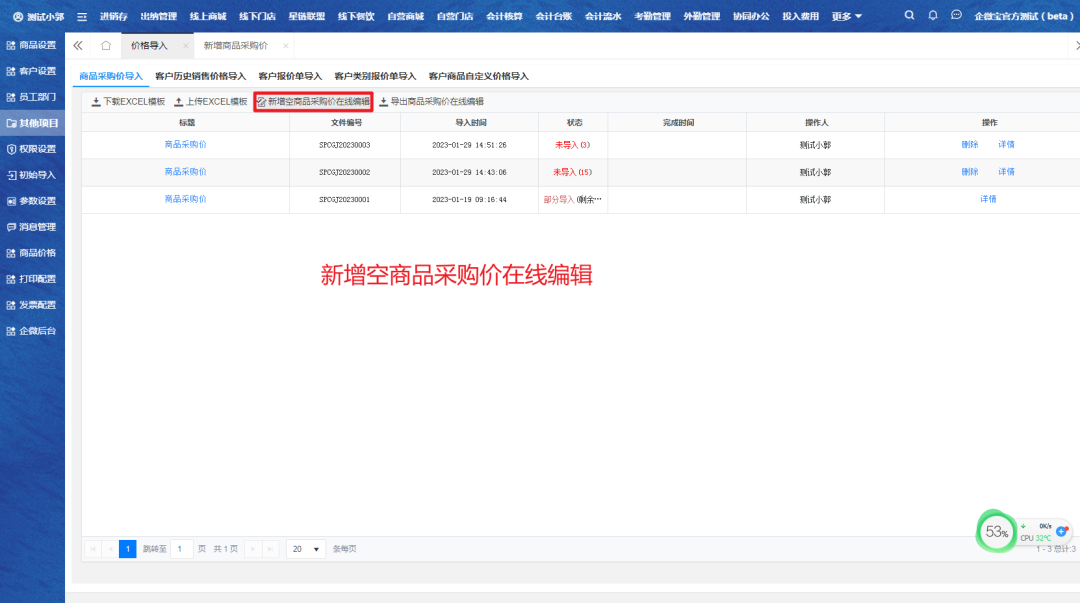Expand the 更多 dropdown menu
The width and height of the screenshot is (1080, 603).
[x=846, y=17]
